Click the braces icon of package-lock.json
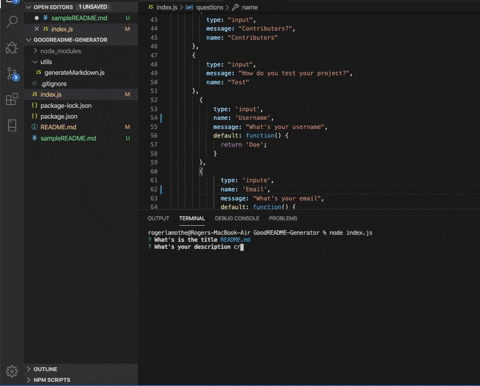The width and height of the screenshot is (480, 386). coord(34,105)
